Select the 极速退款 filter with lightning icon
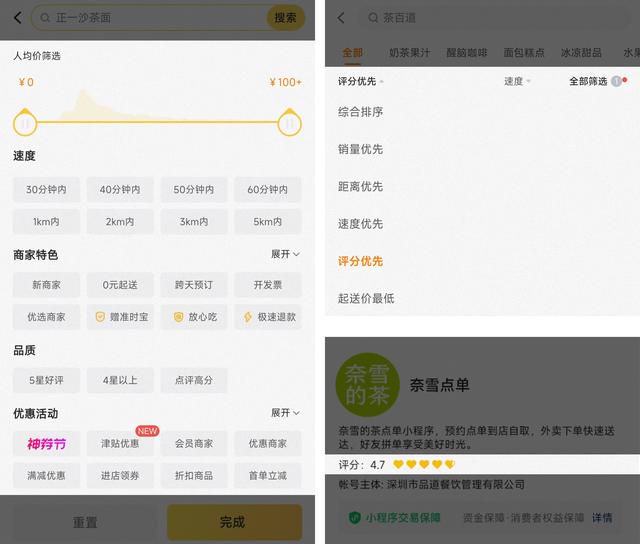 (x=268, y=317)
